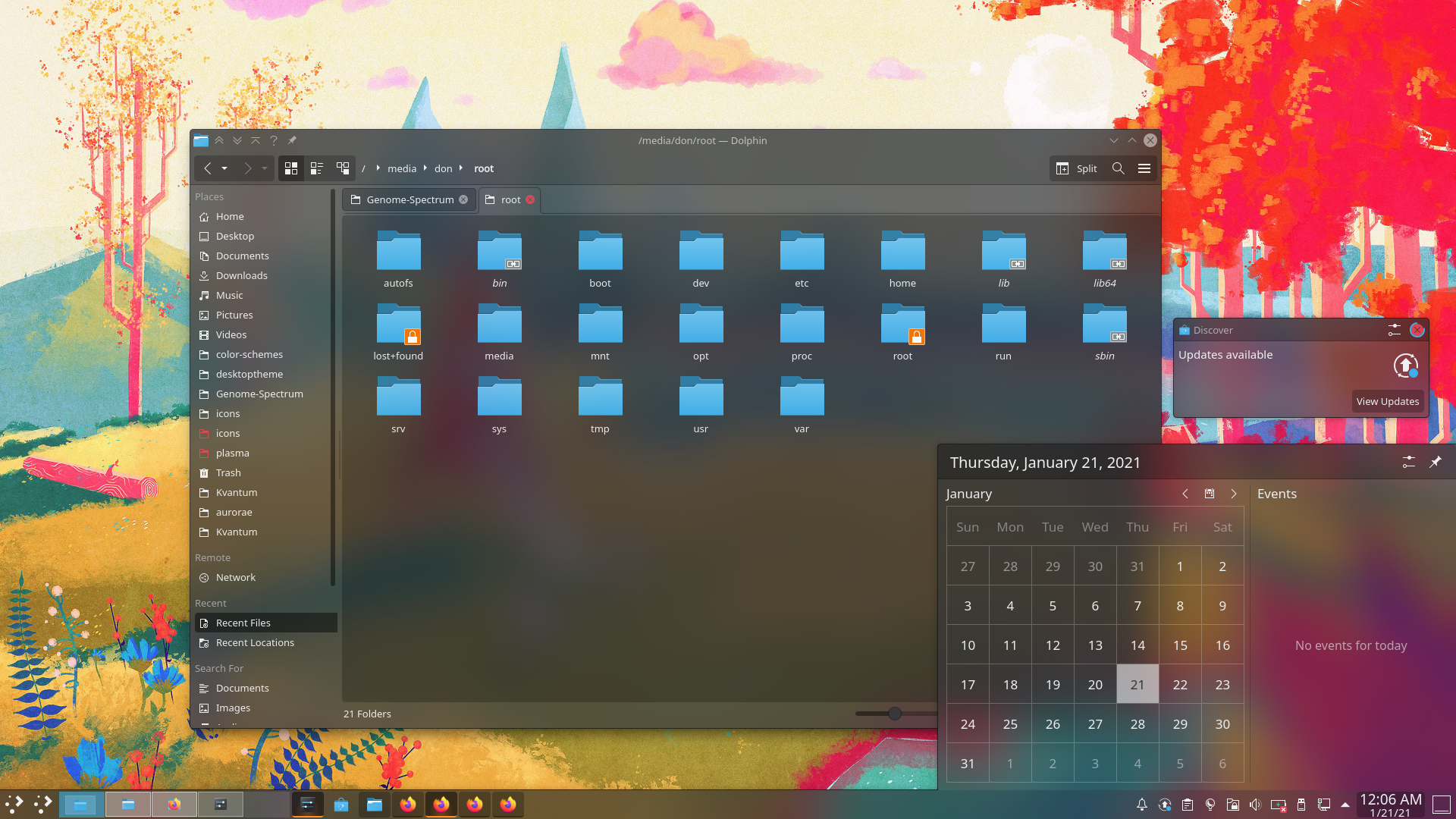Select the usr folder
Screen dimensions: 1456x819
tap(701, 405)
